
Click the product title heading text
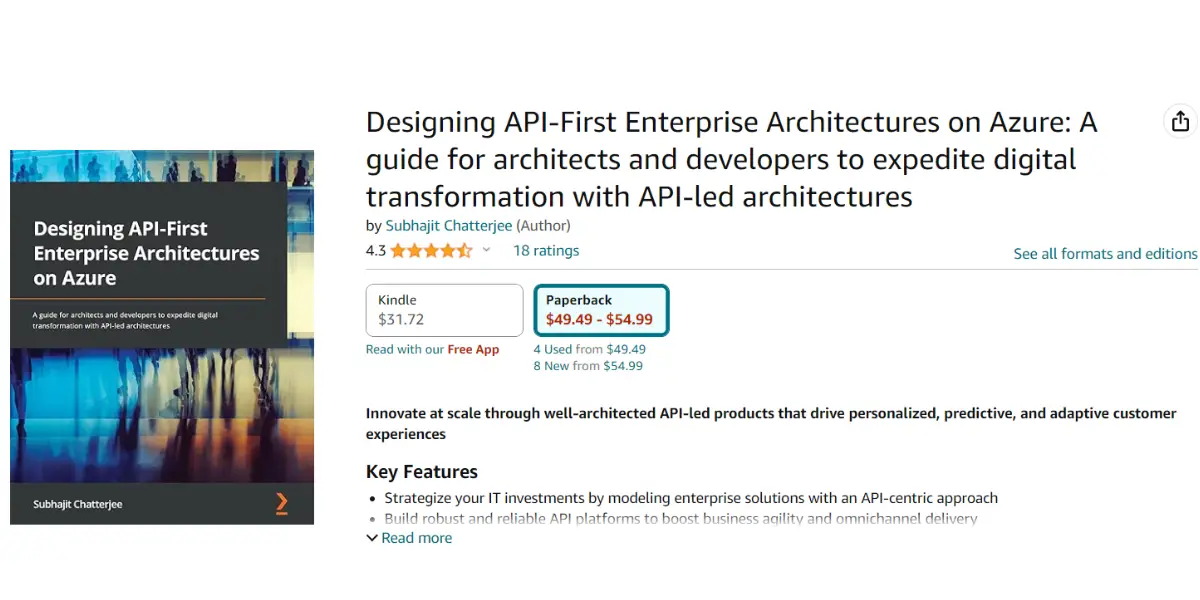pyautogui.click(x=732, y=159)
